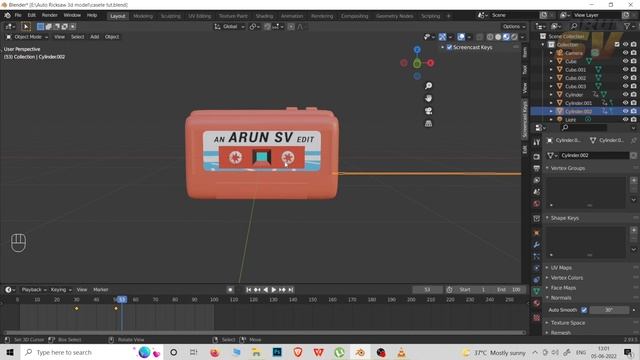Click the Blender logo icon in the menu bar
Viewport: 640px width, 360px height.
click(x=7, y=16)
